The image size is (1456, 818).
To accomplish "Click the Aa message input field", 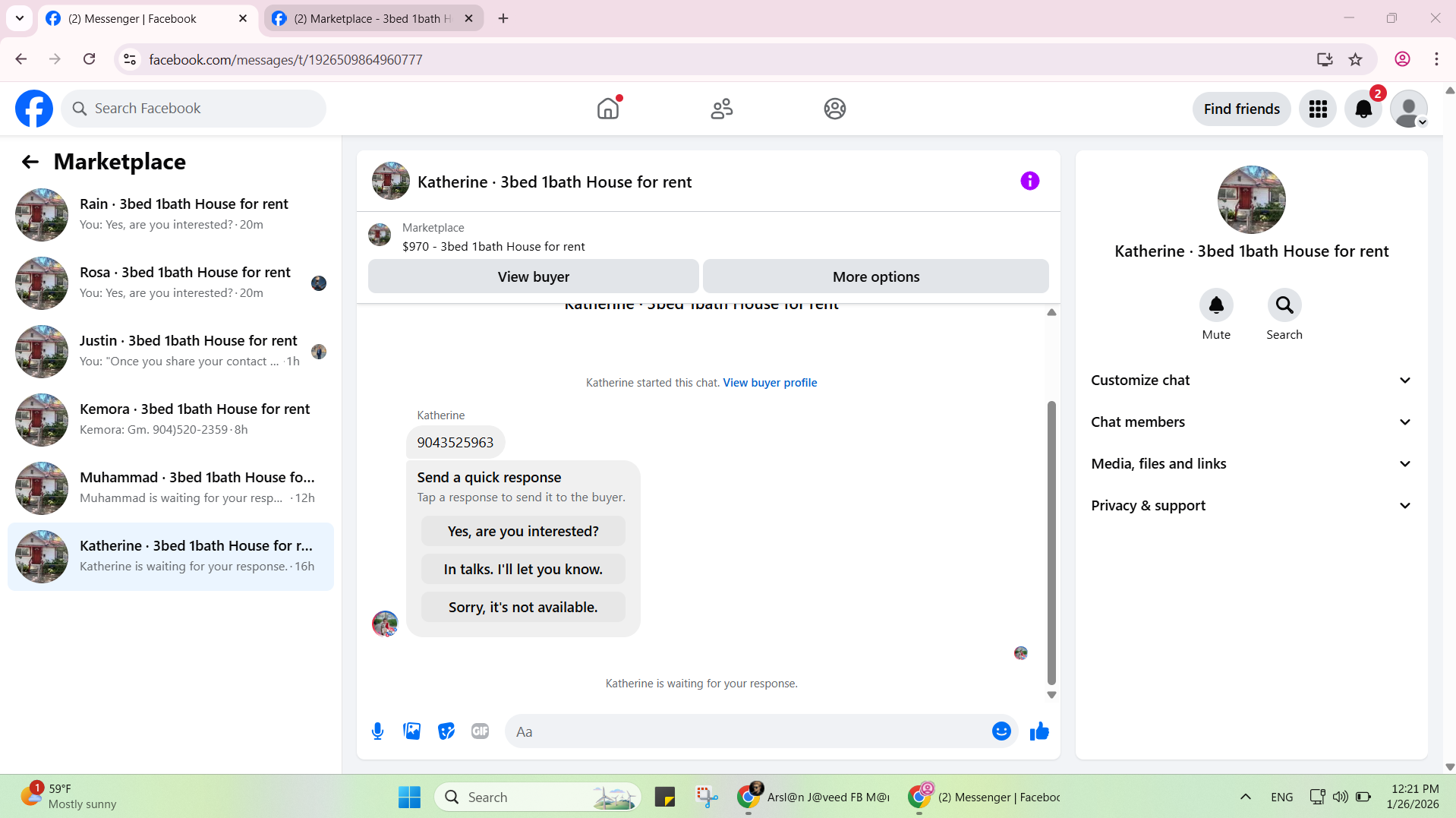I will (x=748, y=731).
